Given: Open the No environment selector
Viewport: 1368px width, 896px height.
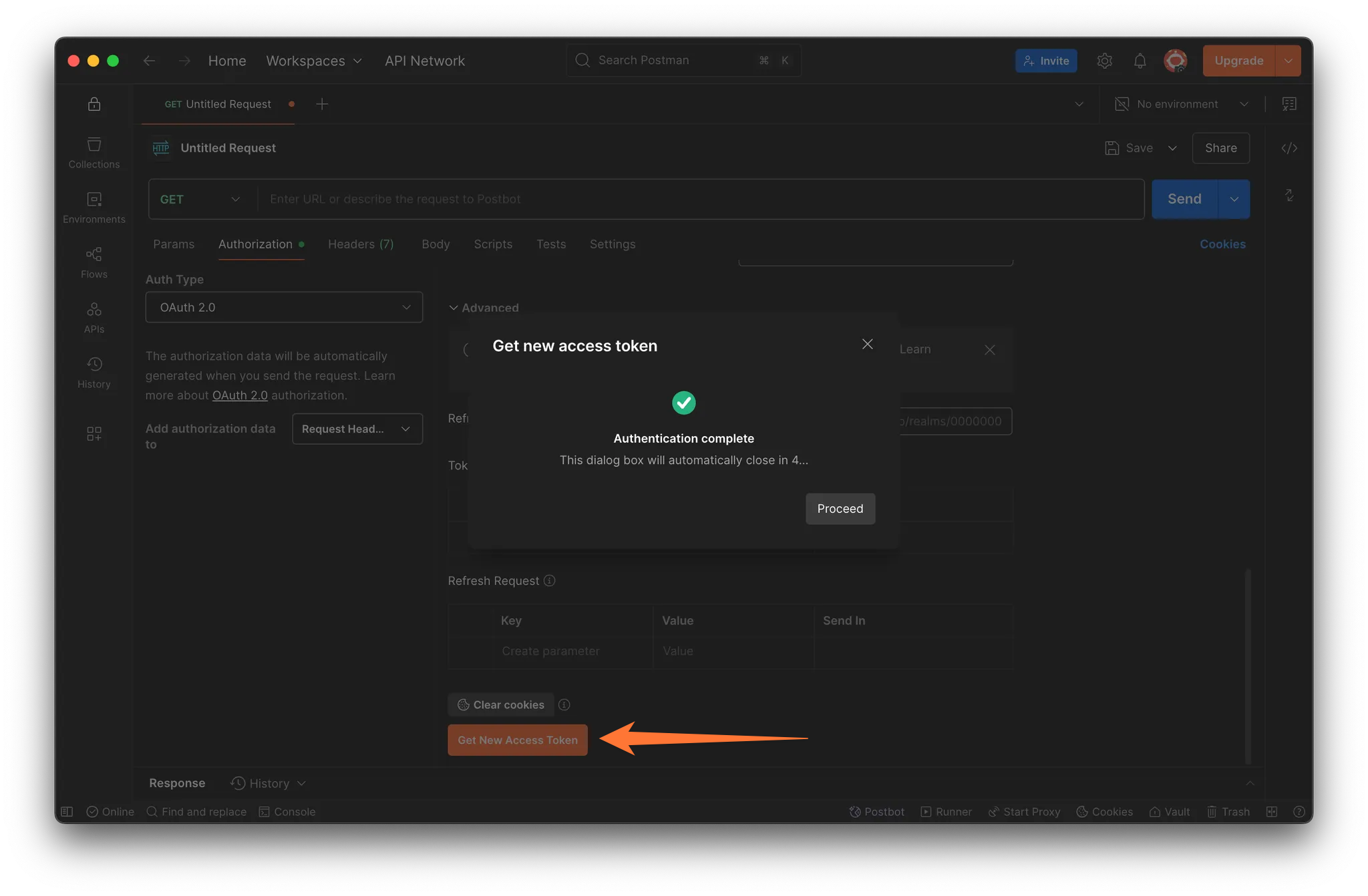Looking at the screenshot, I should pos(1182,104).
